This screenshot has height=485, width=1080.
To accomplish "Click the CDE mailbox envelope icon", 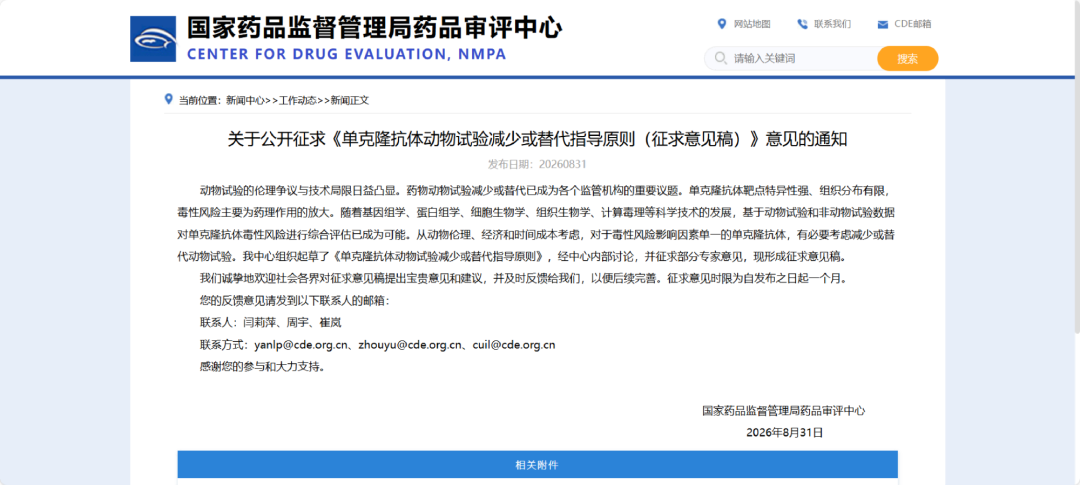I will pos(882,25).
